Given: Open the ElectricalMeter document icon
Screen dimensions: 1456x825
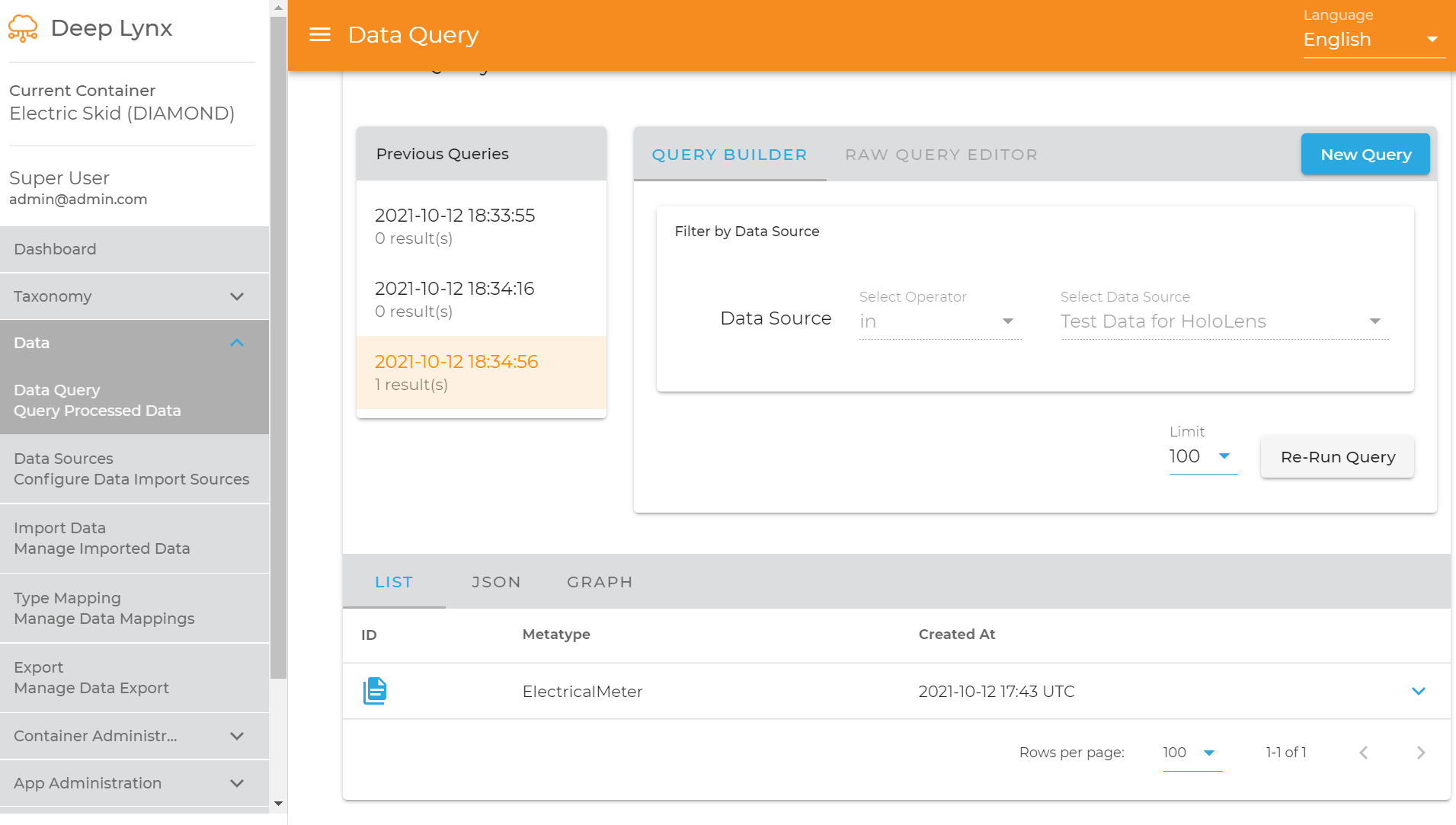Looking at the screenshot, I should tap(375, 691).
